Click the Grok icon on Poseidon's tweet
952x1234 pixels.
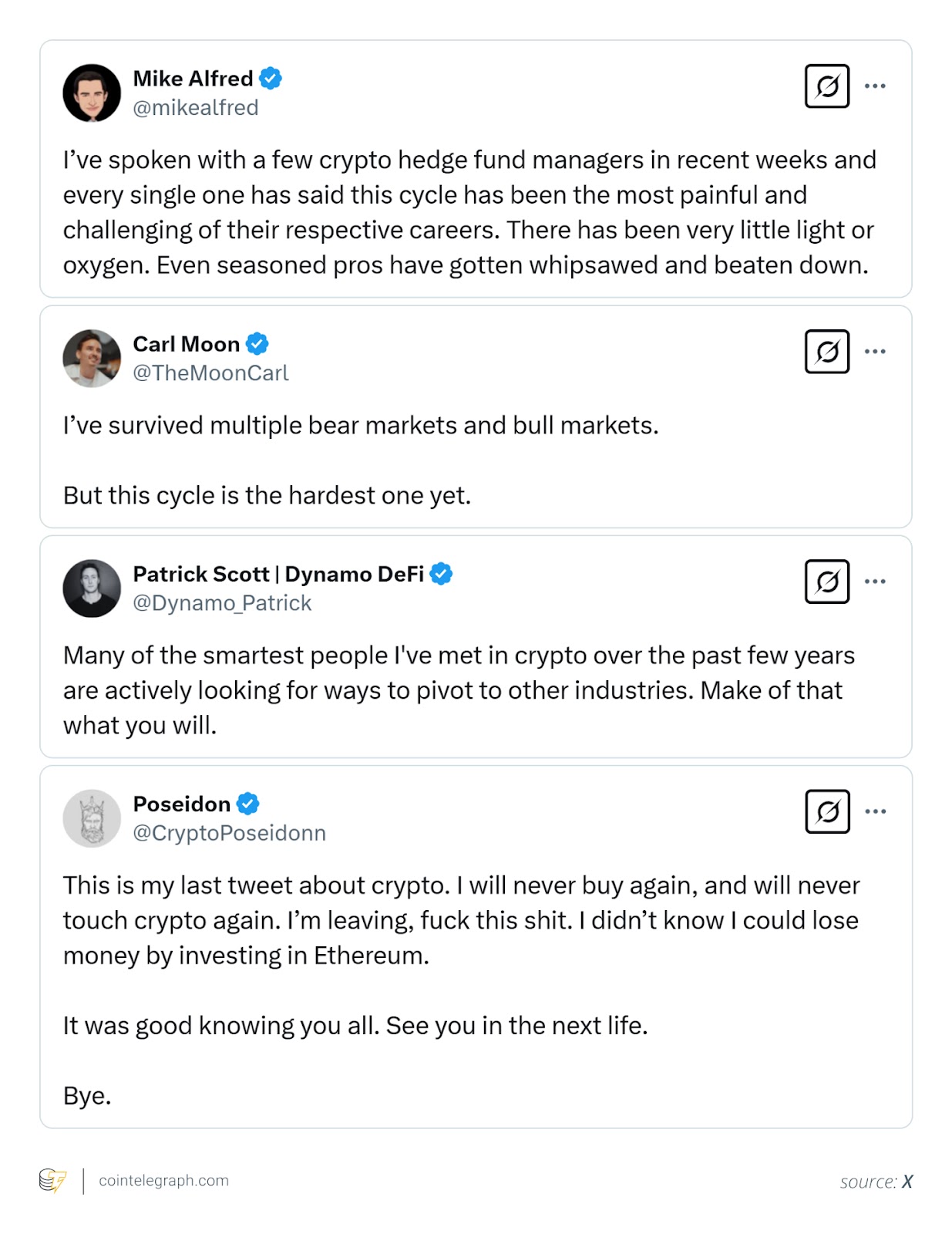click(827, 811)
